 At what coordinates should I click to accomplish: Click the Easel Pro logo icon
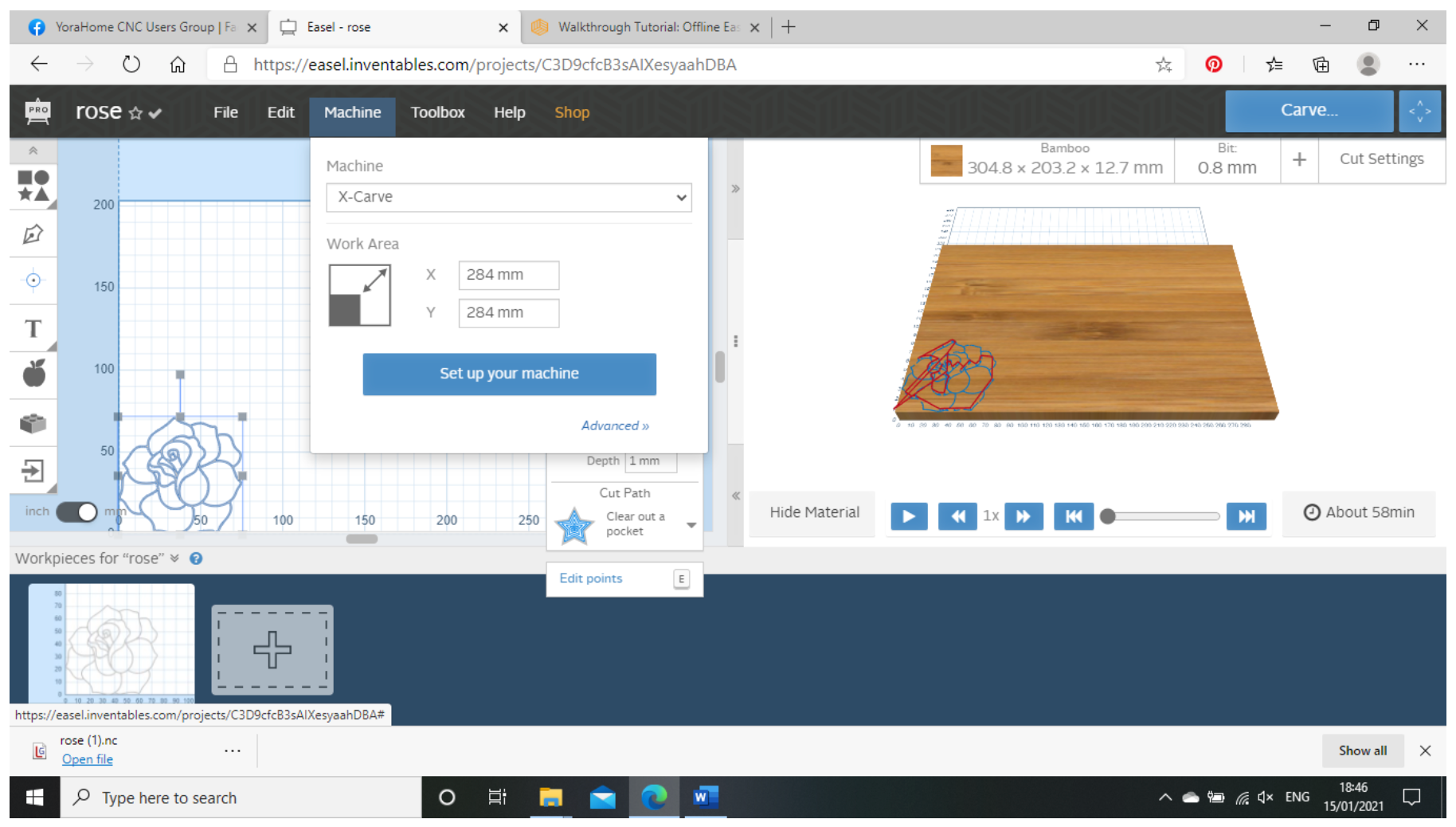(x=37, y=112)
